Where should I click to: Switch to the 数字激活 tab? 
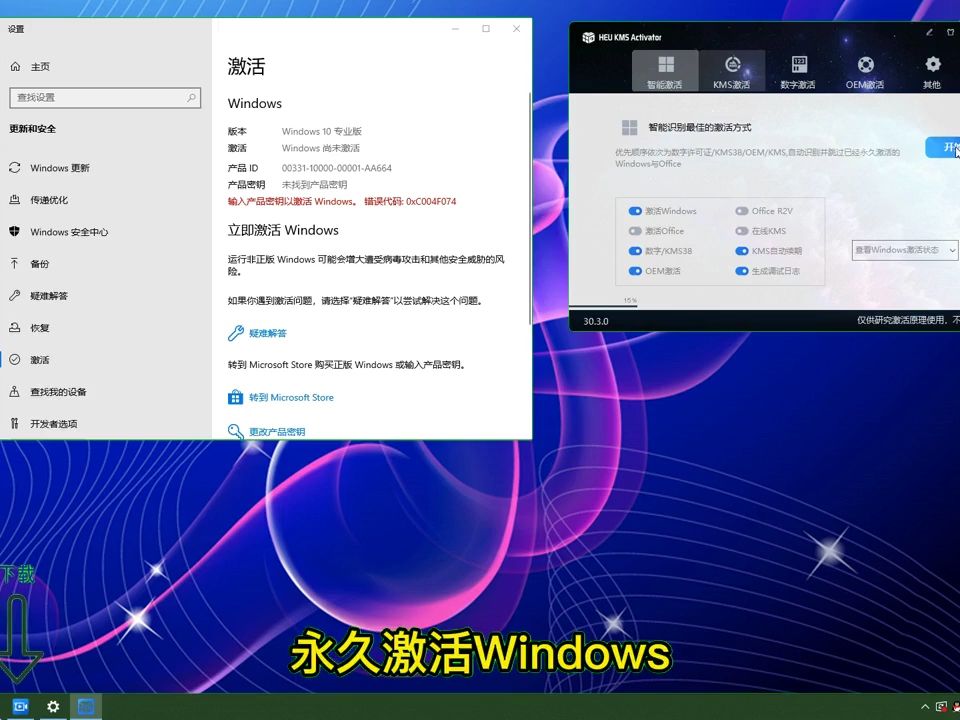tap(798, 71)
